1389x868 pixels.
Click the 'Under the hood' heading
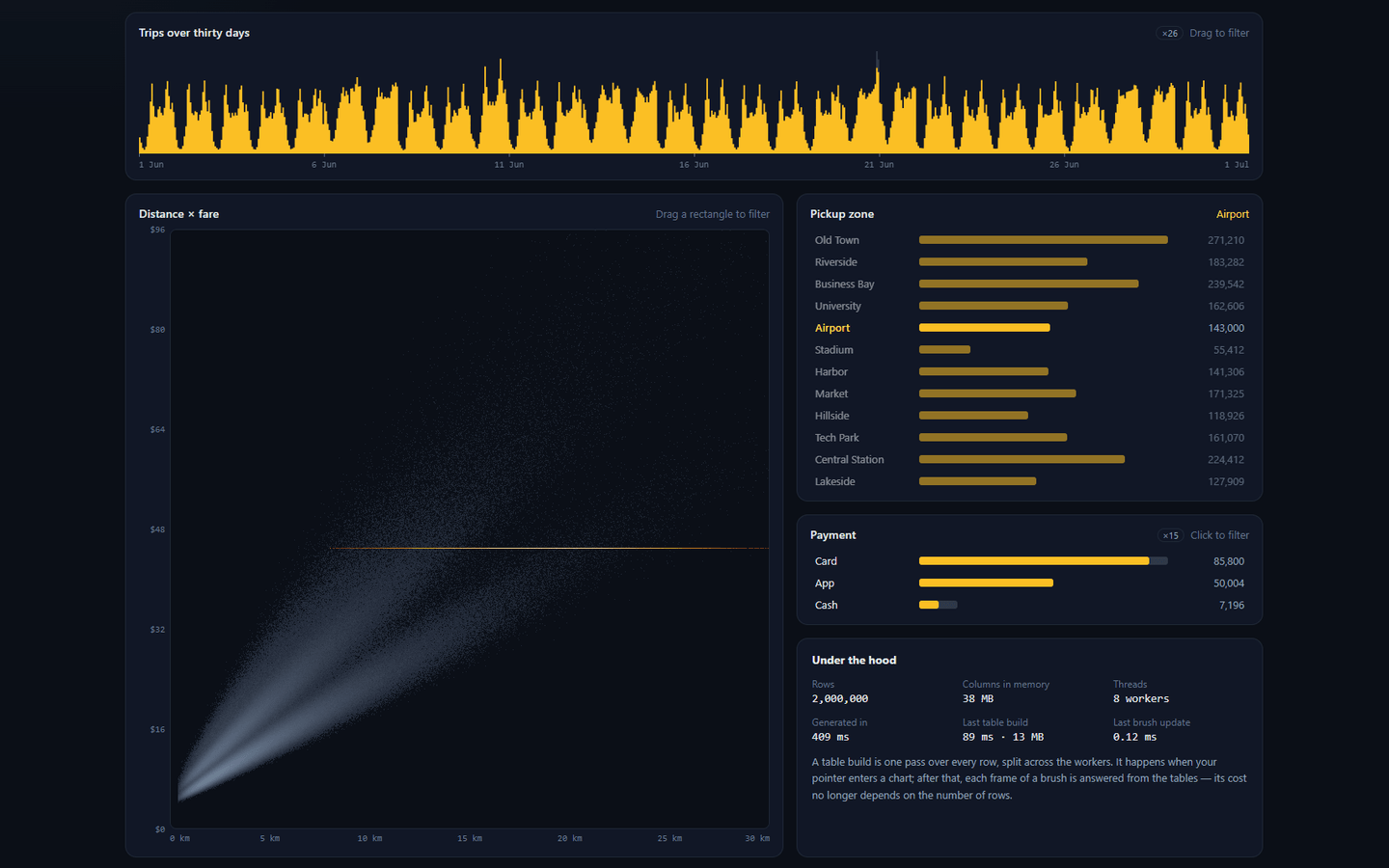pos(854,661)
